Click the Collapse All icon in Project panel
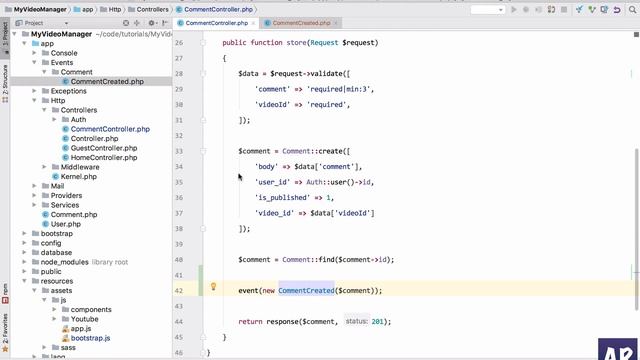Screen dimensions: 640x360 pos(137,23)
